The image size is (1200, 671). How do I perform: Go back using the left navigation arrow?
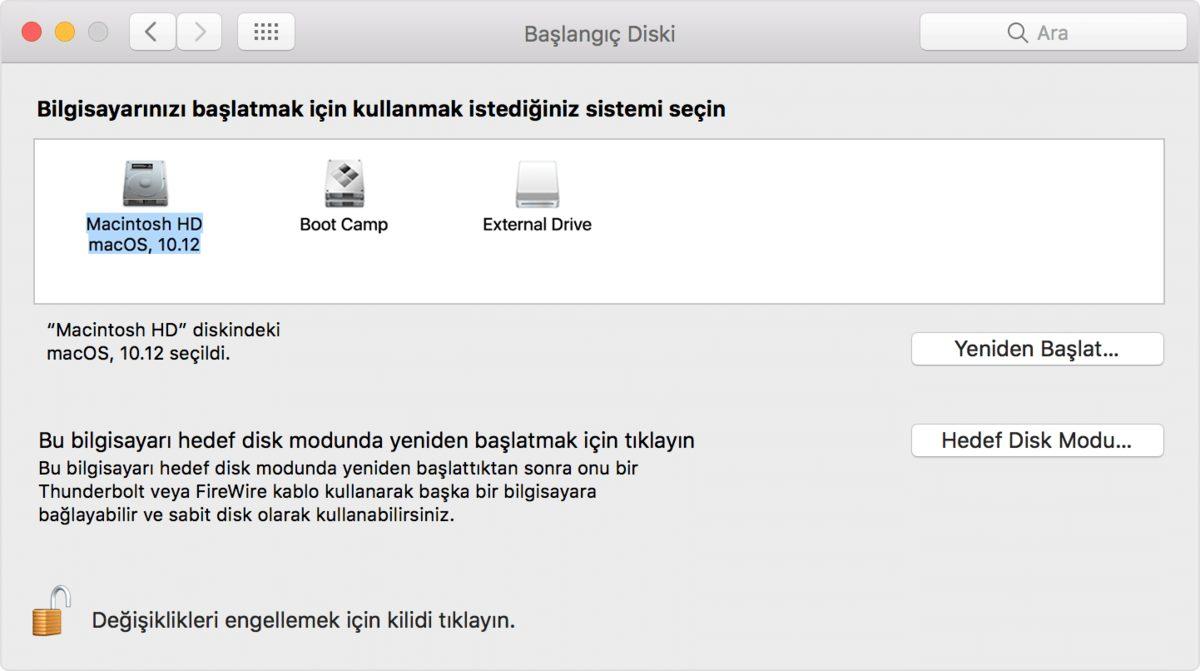[151, 31]
